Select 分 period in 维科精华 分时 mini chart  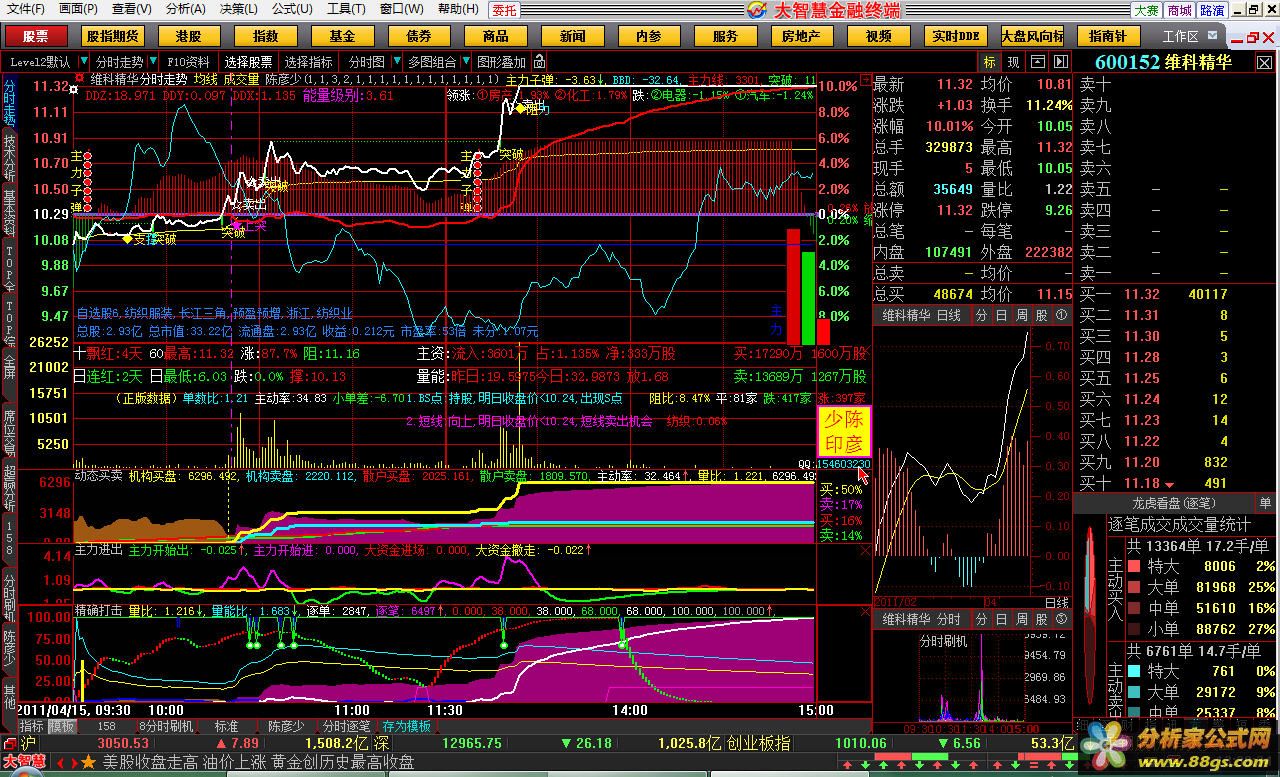[x=980, y=620]
